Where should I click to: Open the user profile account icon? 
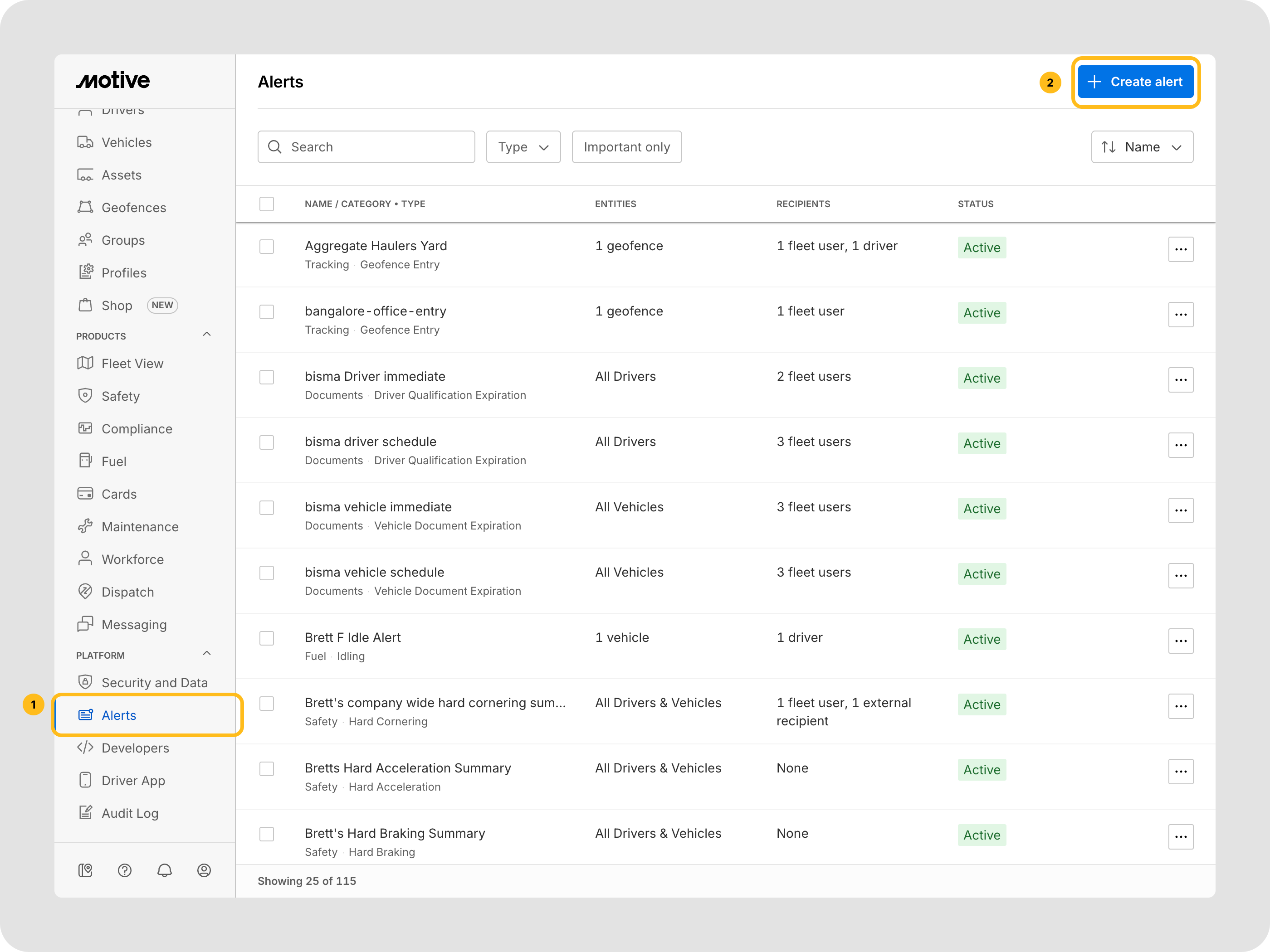click(204, 870)
